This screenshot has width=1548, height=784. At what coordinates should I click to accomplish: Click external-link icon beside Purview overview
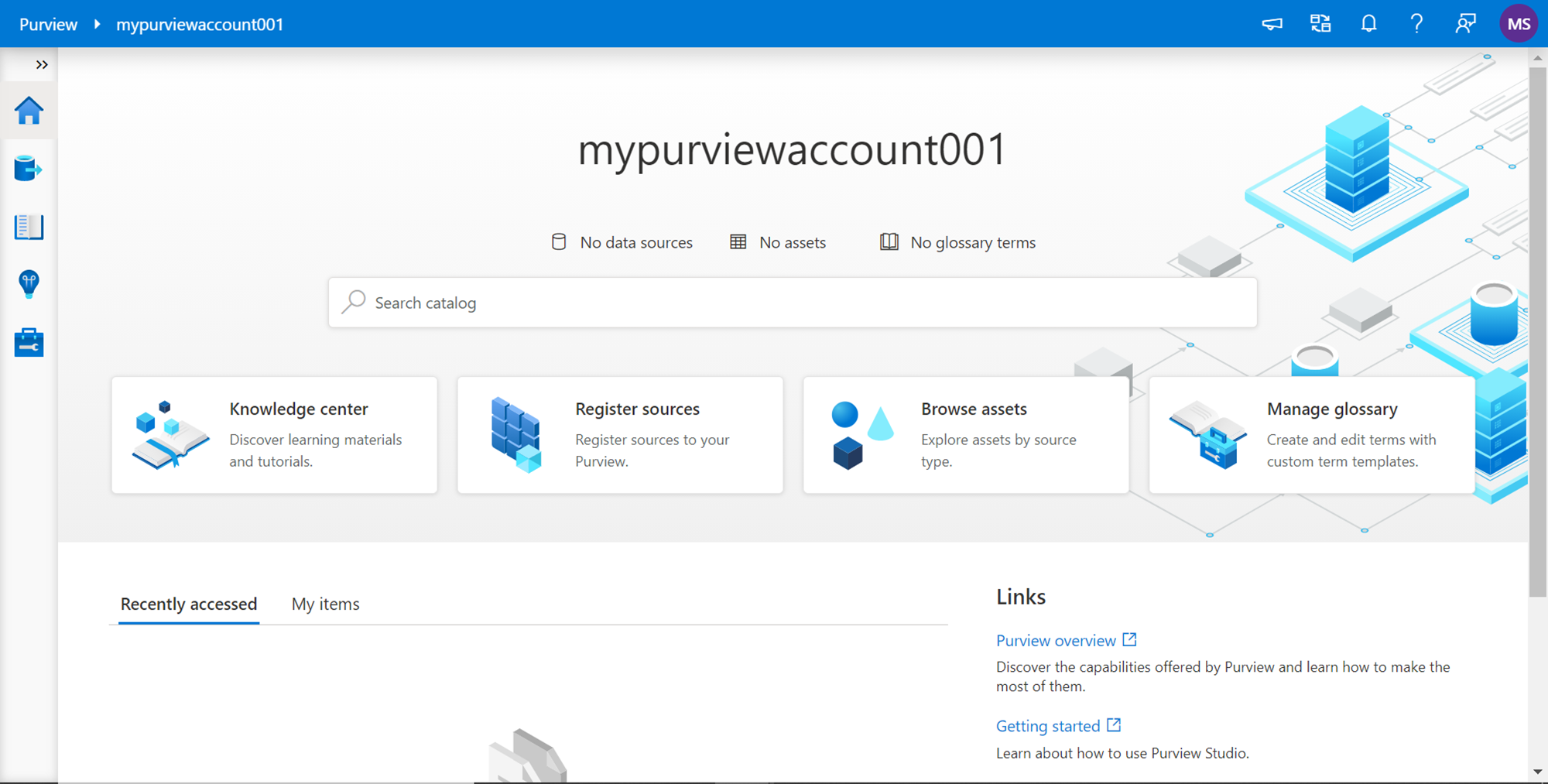point(1129,640)
